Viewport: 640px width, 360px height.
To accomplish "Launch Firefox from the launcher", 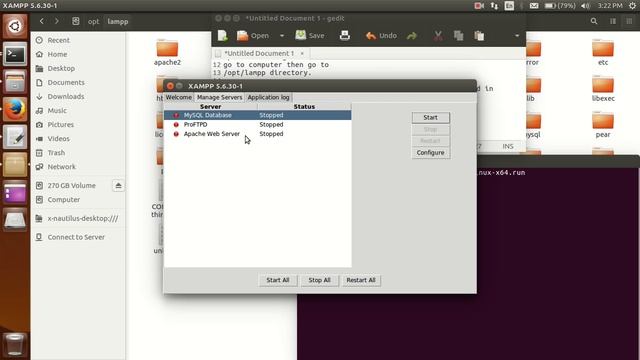I will [x=15, y=109].
